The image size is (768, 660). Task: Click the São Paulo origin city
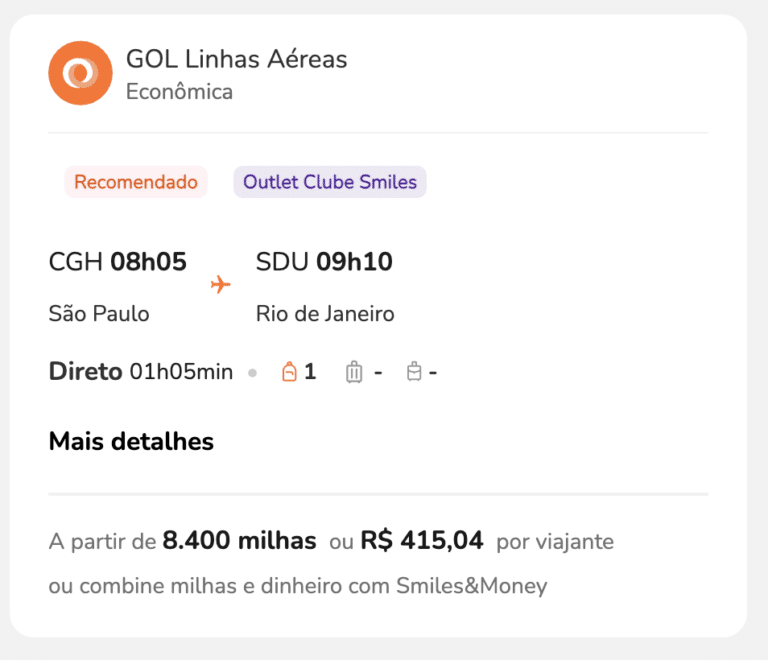click(x=99, y=313)
